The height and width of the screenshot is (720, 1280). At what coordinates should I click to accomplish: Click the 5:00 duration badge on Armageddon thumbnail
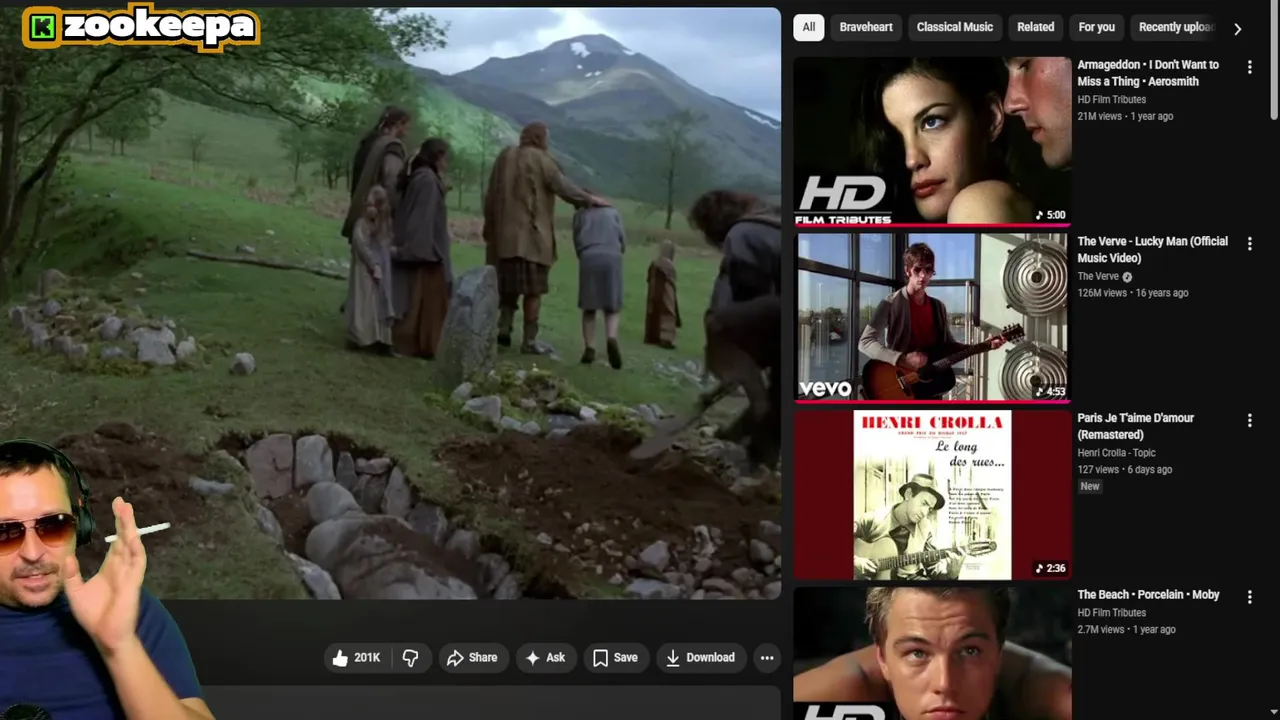pos(1050,215)
